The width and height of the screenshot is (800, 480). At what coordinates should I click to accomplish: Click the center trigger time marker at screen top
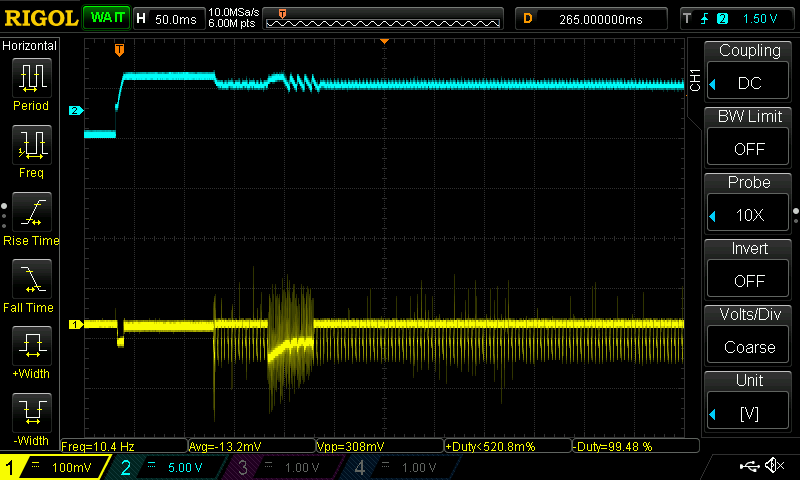[385, 41]
